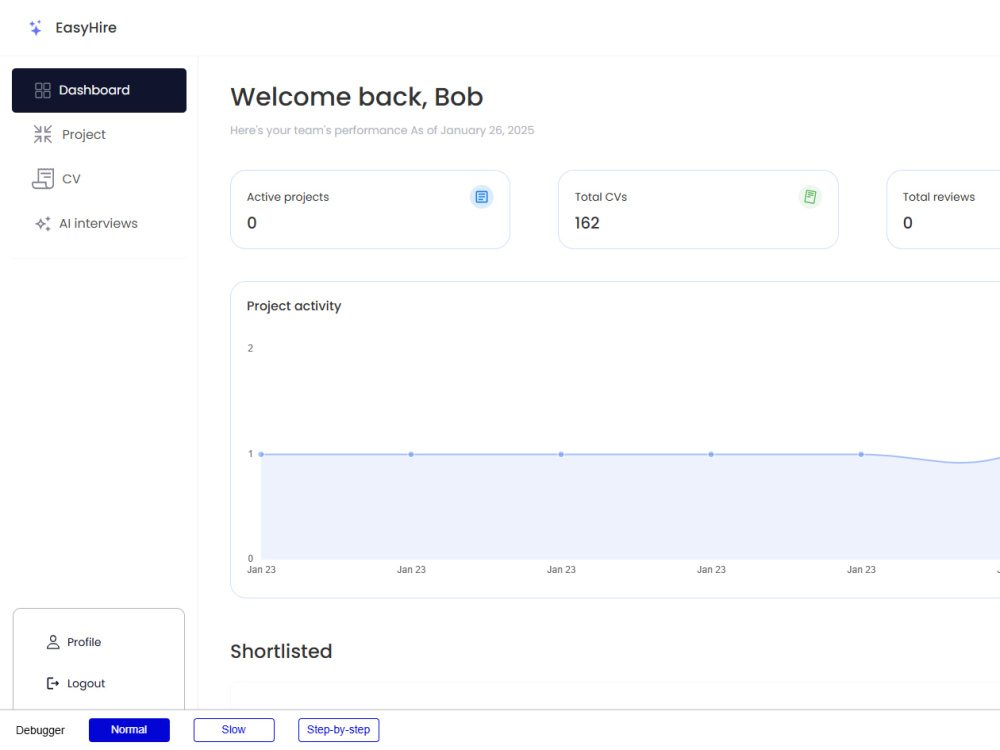
Task: Go to the CV section
Action: pos(99,179)
